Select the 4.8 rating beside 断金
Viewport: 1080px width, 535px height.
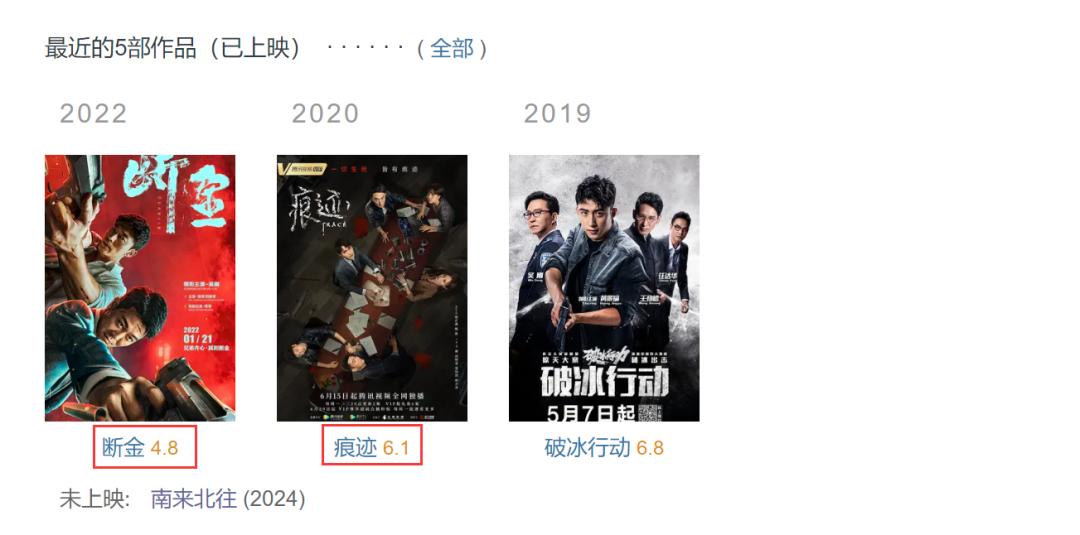pos(165,449)
